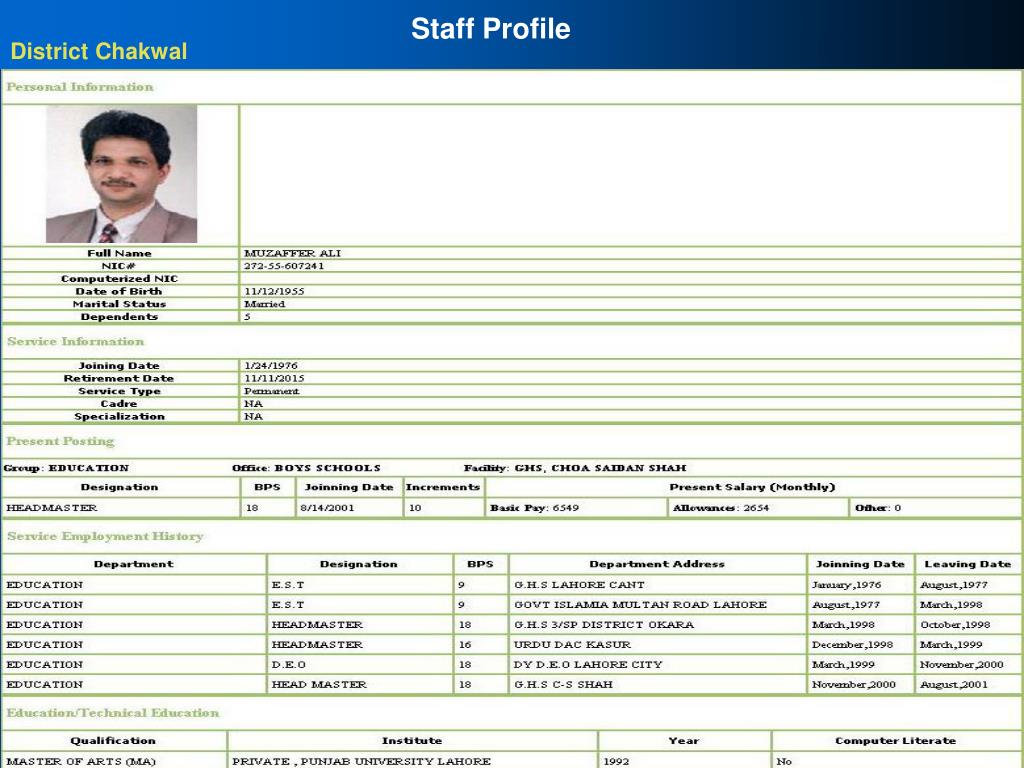Click the staff member's profile photo

click(121, 174)
